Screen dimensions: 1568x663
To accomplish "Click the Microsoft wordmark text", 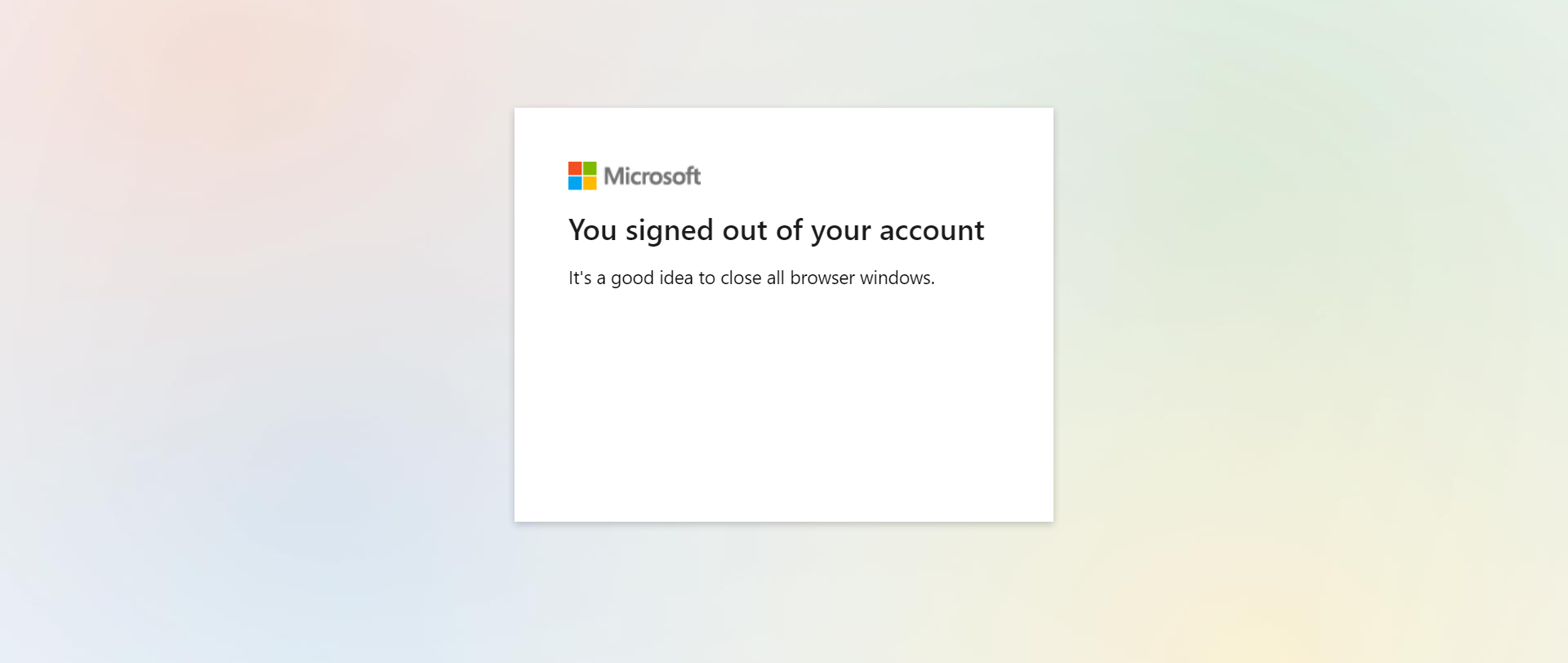I will click(x=652, y=176).
